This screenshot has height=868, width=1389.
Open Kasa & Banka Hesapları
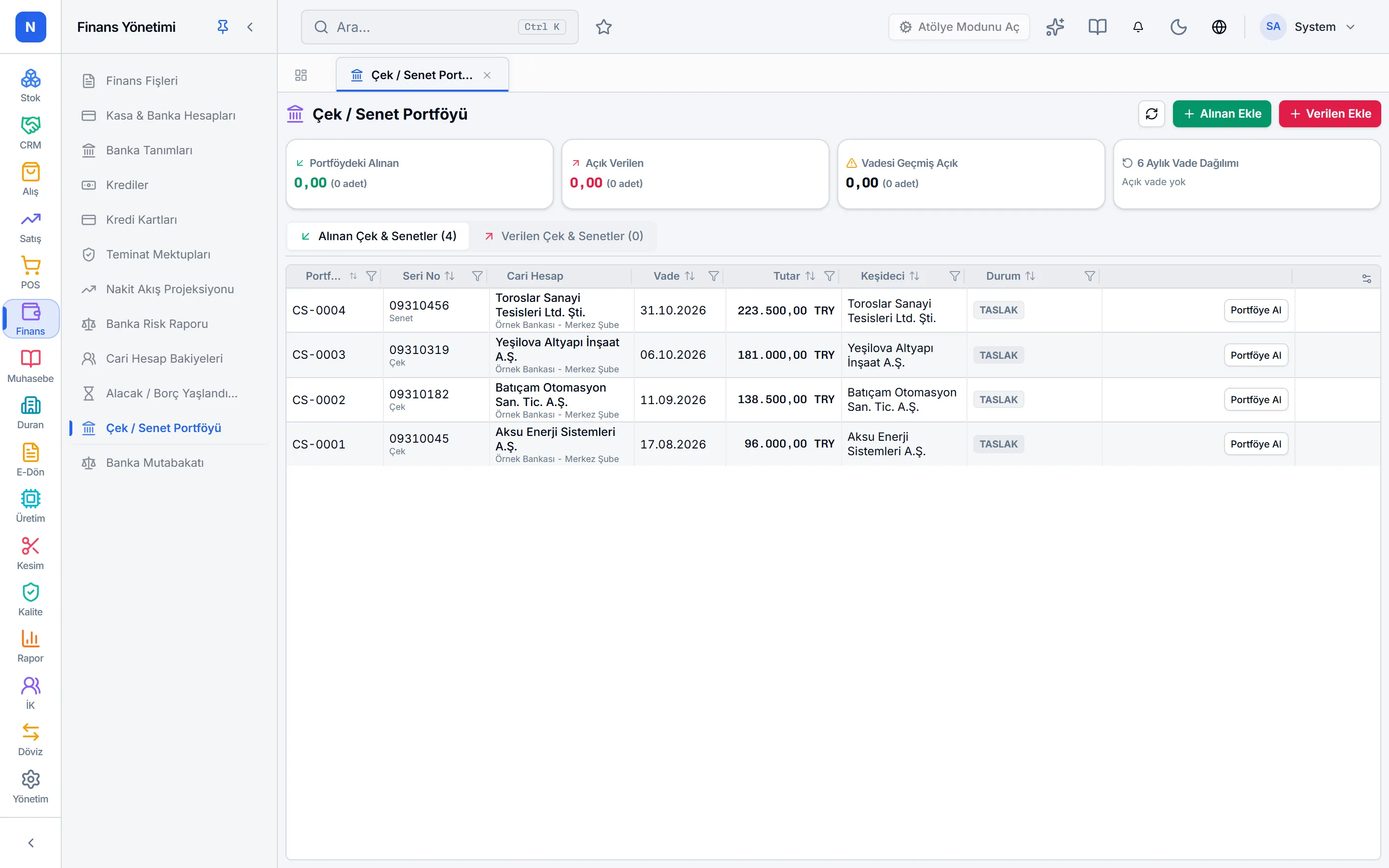(x=168, y=115)
